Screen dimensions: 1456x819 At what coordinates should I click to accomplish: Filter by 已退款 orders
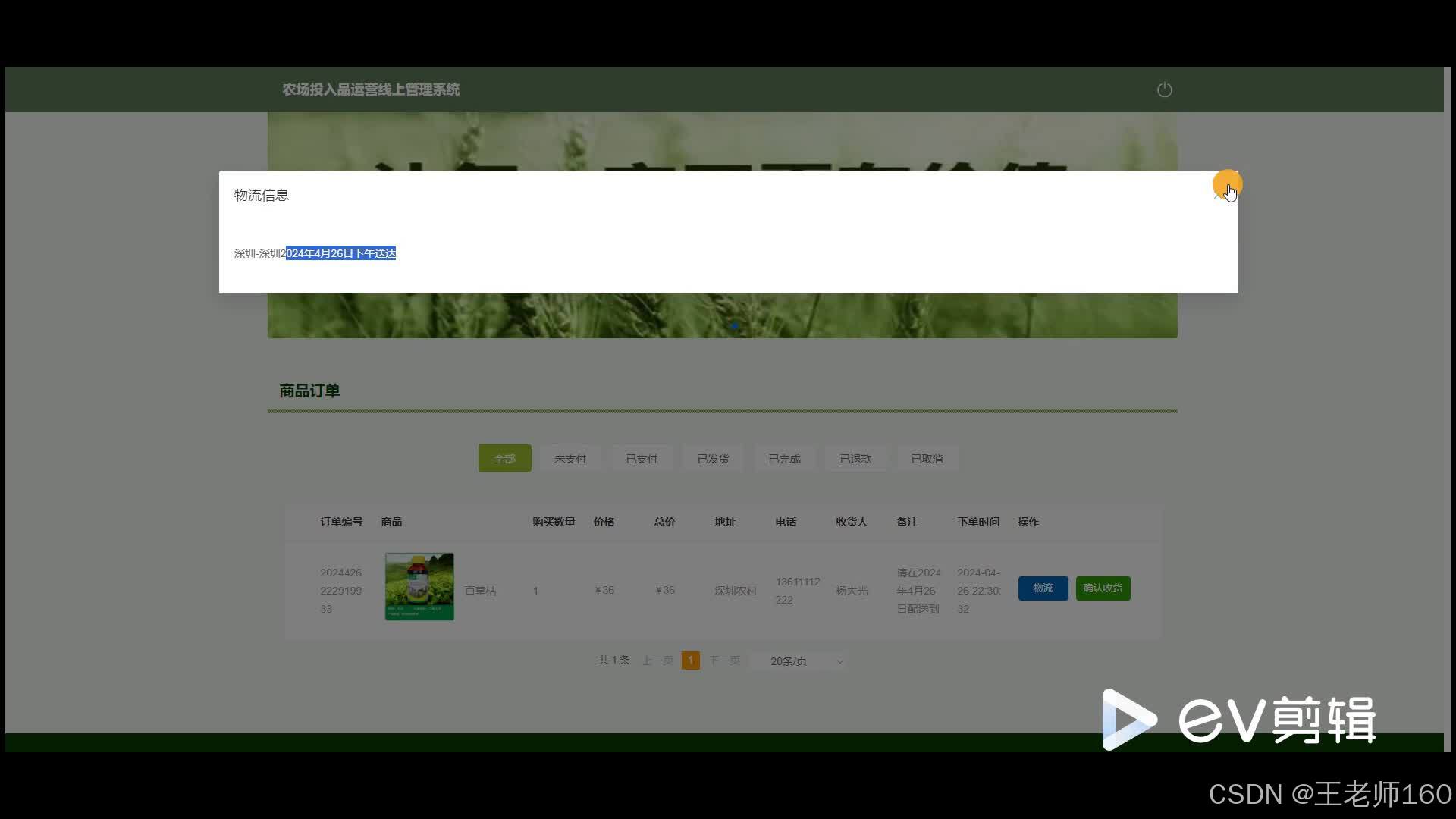click(x=855, y=459)
